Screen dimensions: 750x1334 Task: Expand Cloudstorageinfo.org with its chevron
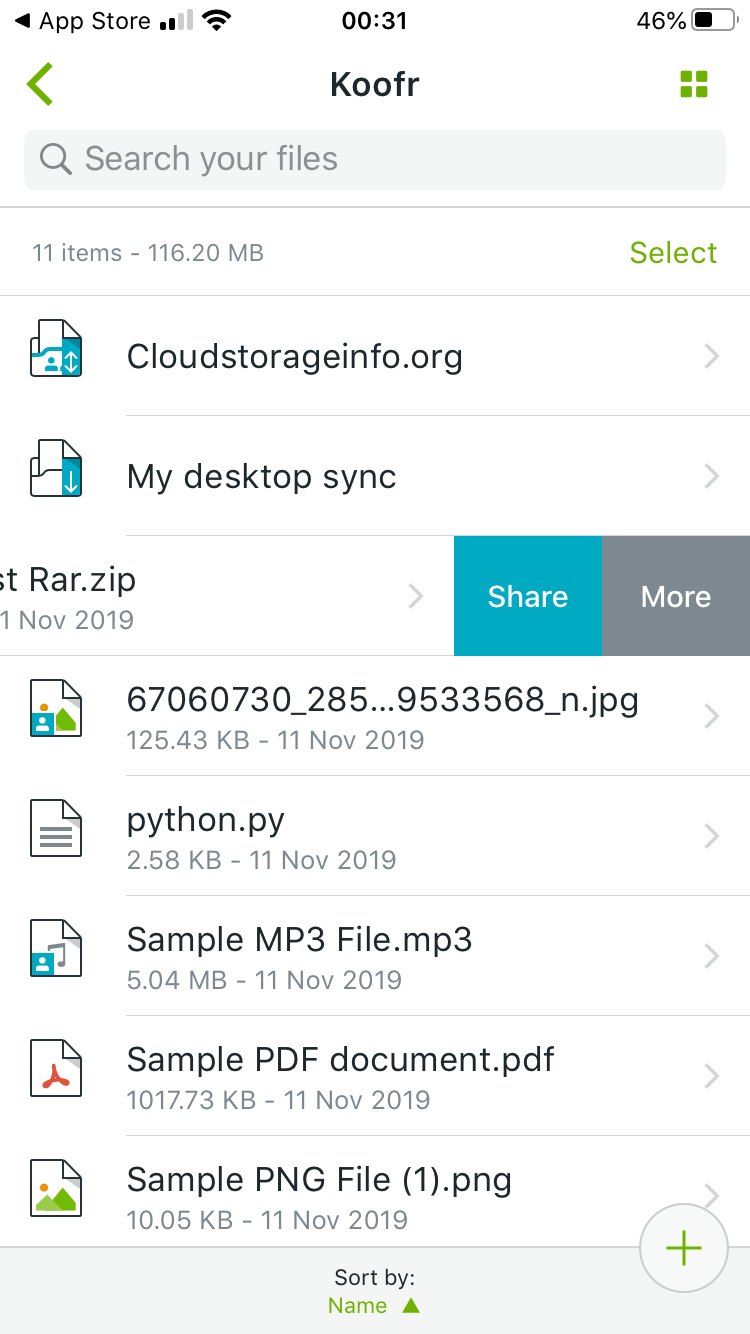(x=711, y=356)
